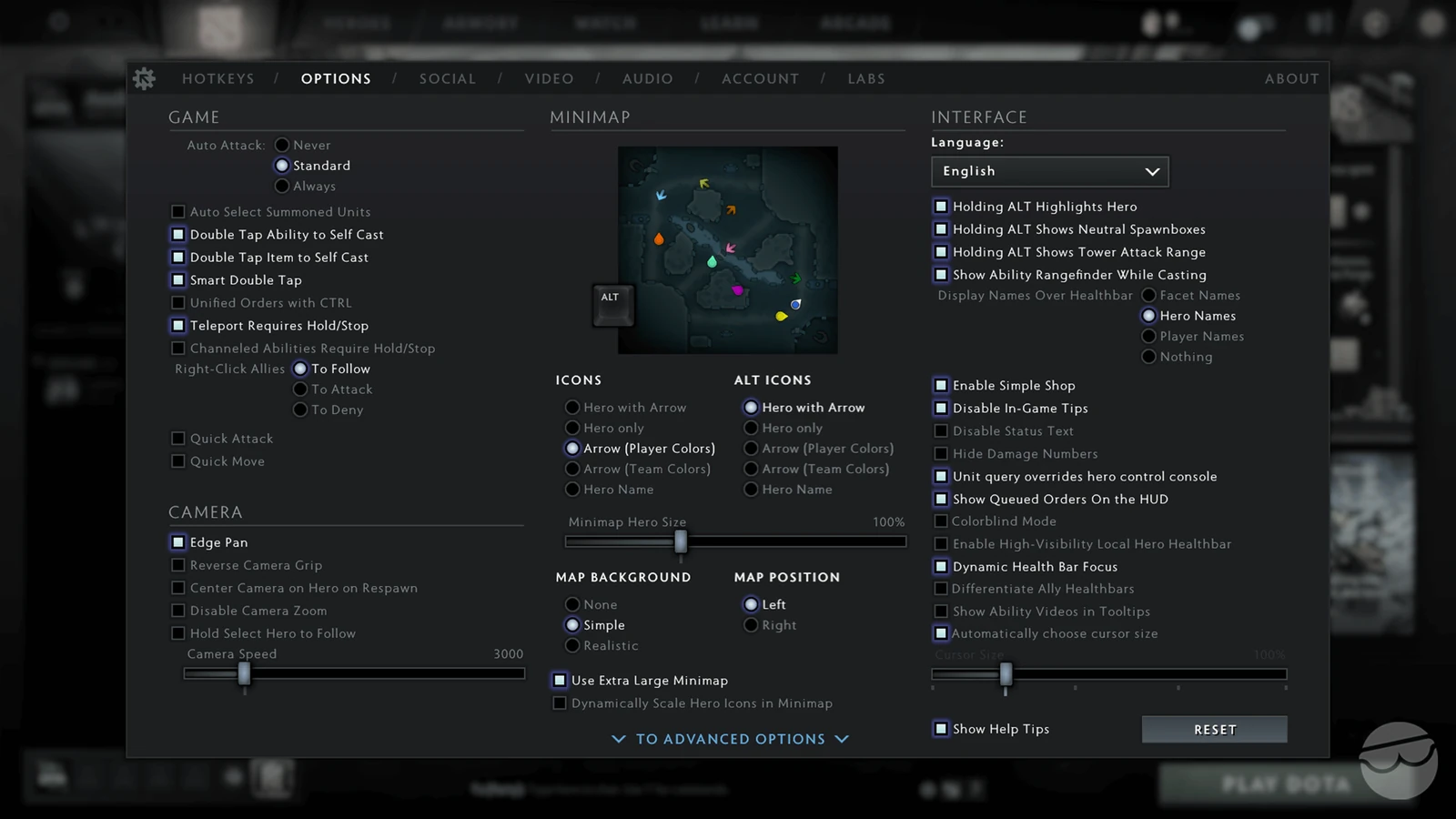This screenshot has width=1456, height=819.
Task: Select Nothing for names over healthbar
Action: point(1148,357)
